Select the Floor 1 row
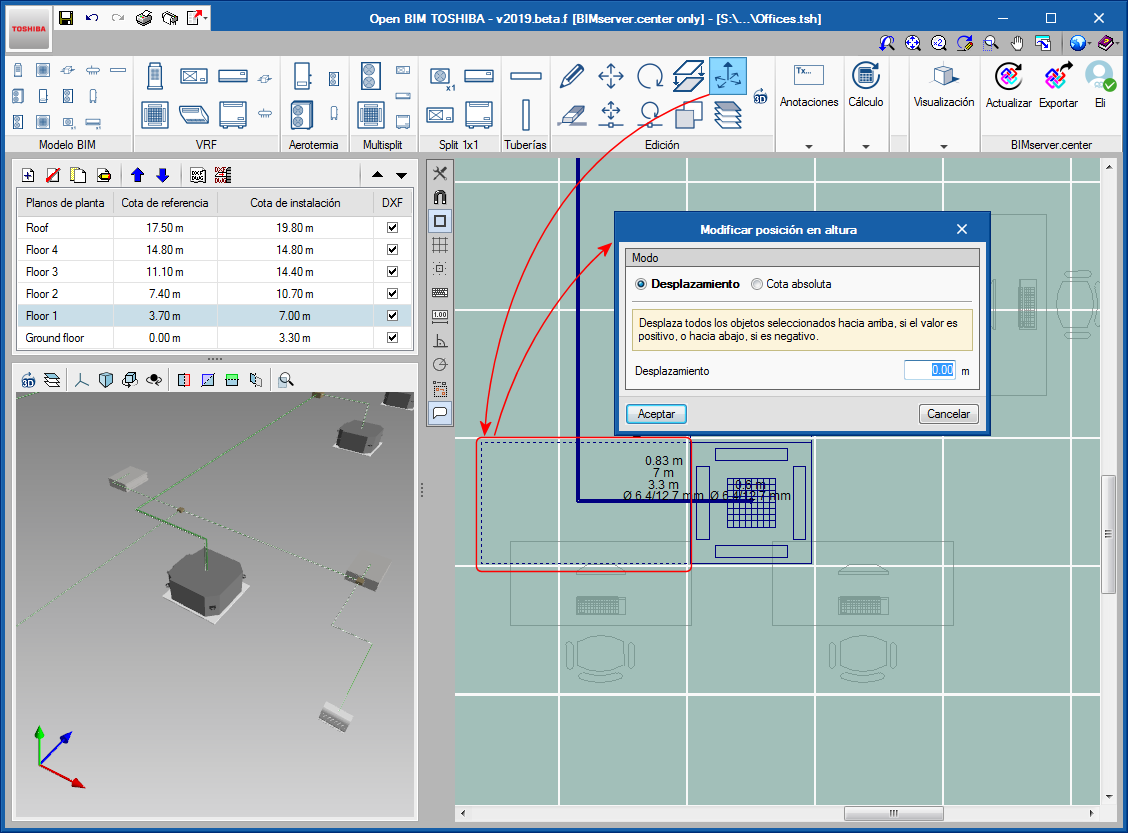Viewport: 1128px width, 833px height. click(214, 316)
